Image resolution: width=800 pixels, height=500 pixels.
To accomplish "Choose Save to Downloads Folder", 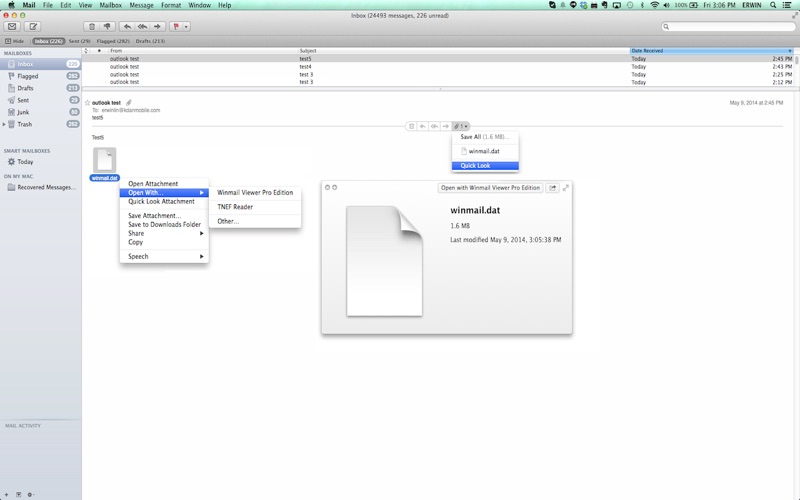I will [164, 224].
